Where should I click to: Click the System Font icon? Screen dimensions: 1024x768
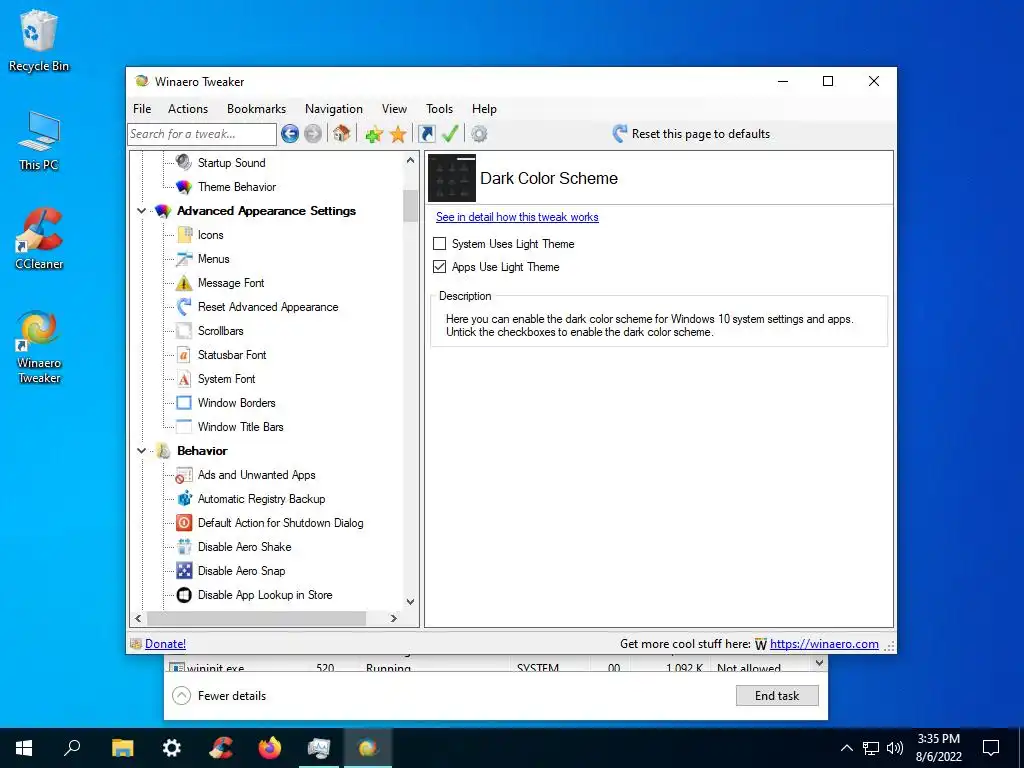click(x=184, y=379)
